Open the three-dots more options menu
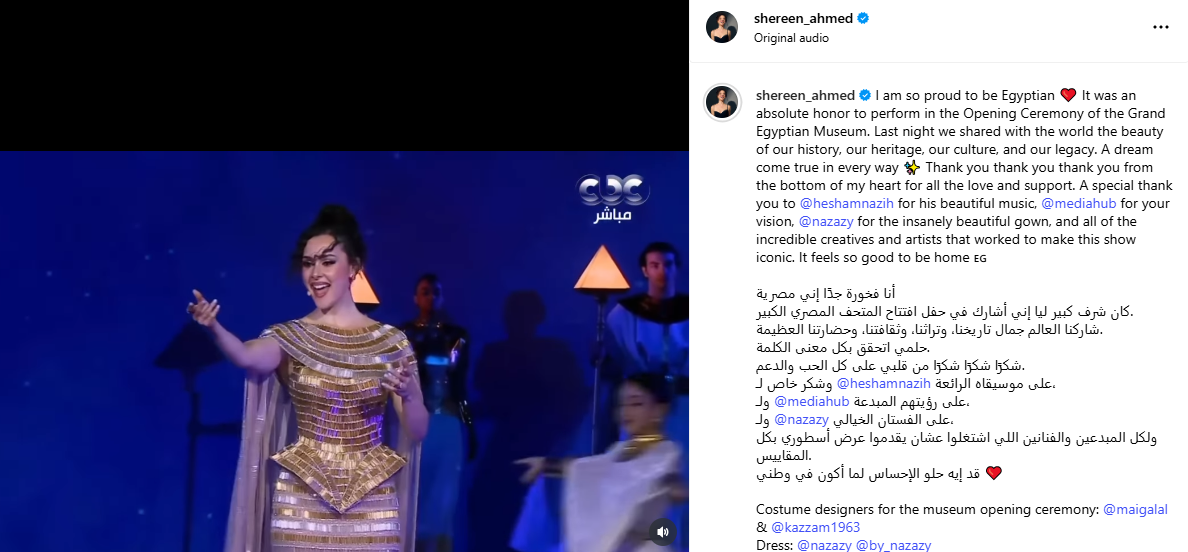The width and height of the screenshot is (1188, 552). pyautogui.click(x=1161, y=27)
